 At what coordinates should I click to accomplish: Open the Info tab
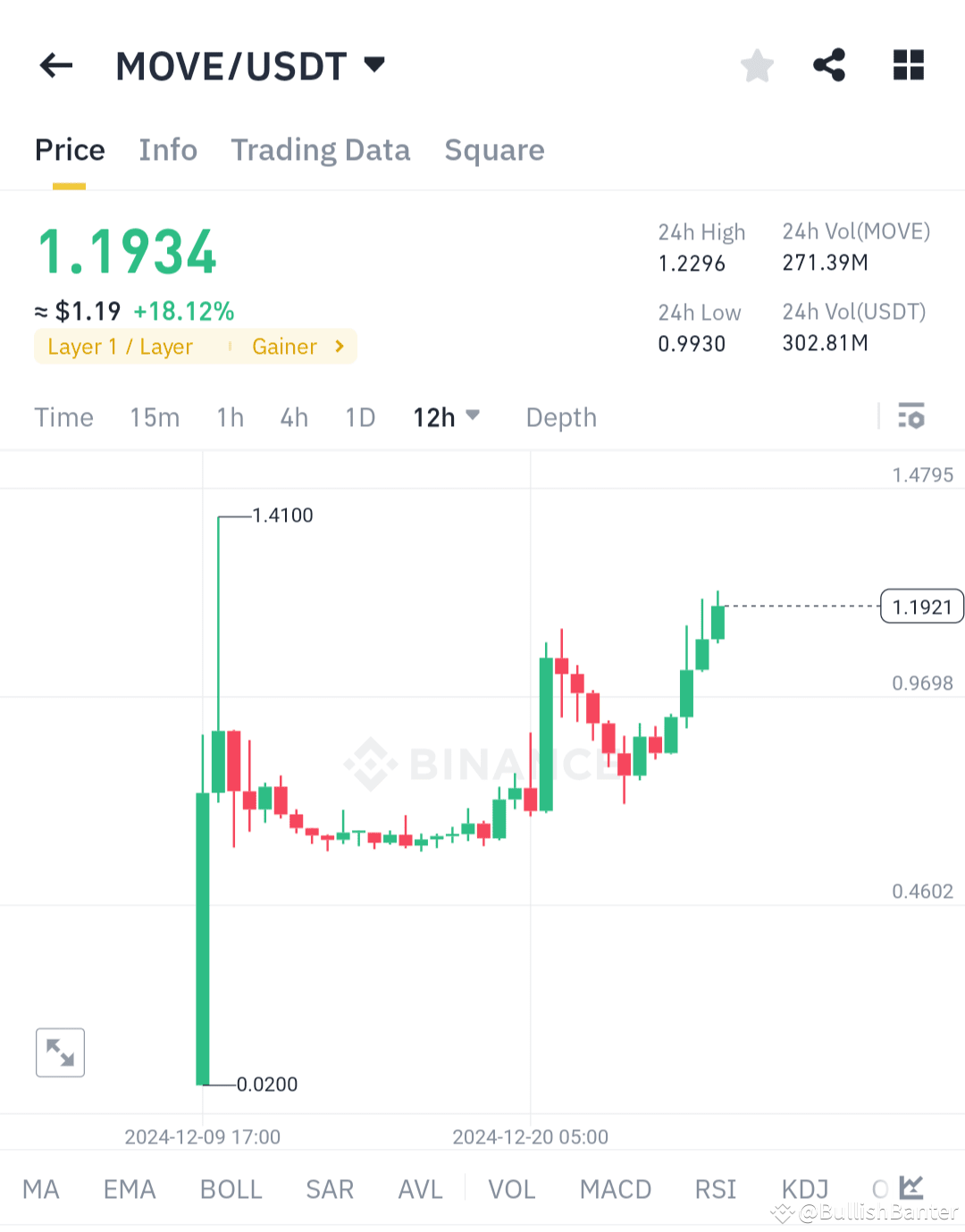tap(167, 150)
